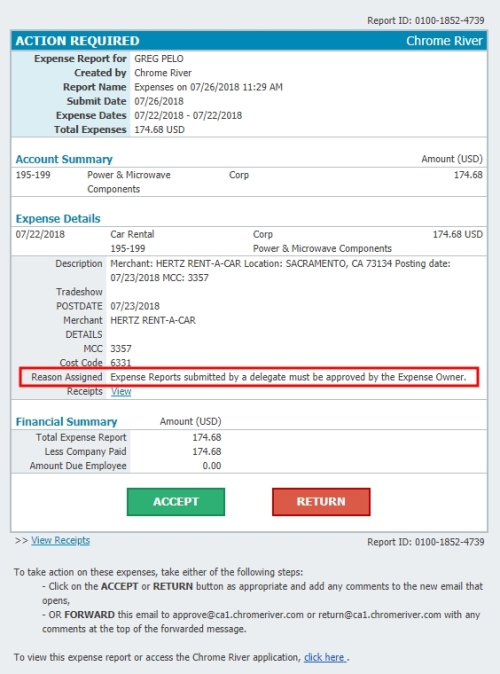Click the highlighted Reason Assigned explanation text
This screenshot has width=500, height=674.
[288, 377]
